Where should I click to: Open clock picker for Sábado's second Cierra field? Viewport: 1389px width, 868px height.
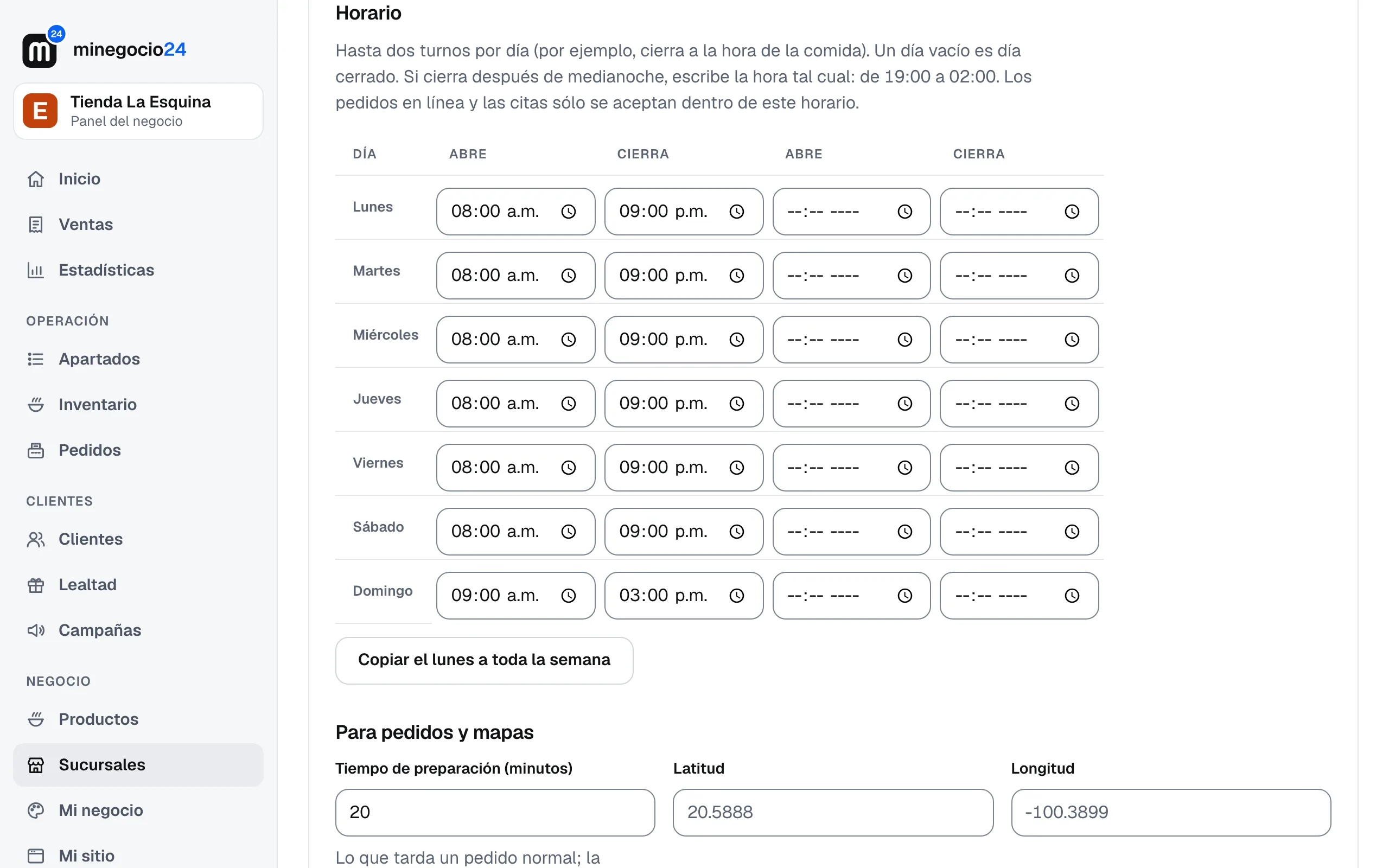pyautogui.click(x=1072, y=532)
